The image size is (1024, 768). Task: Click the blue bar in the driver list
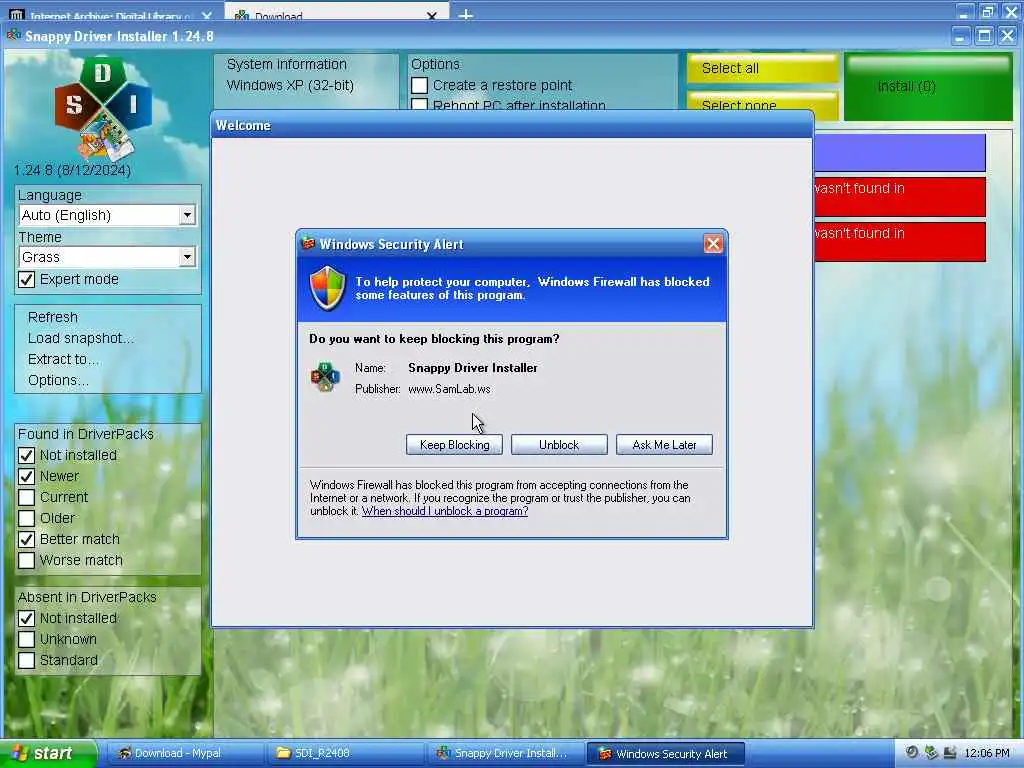(x=900, y=153)
